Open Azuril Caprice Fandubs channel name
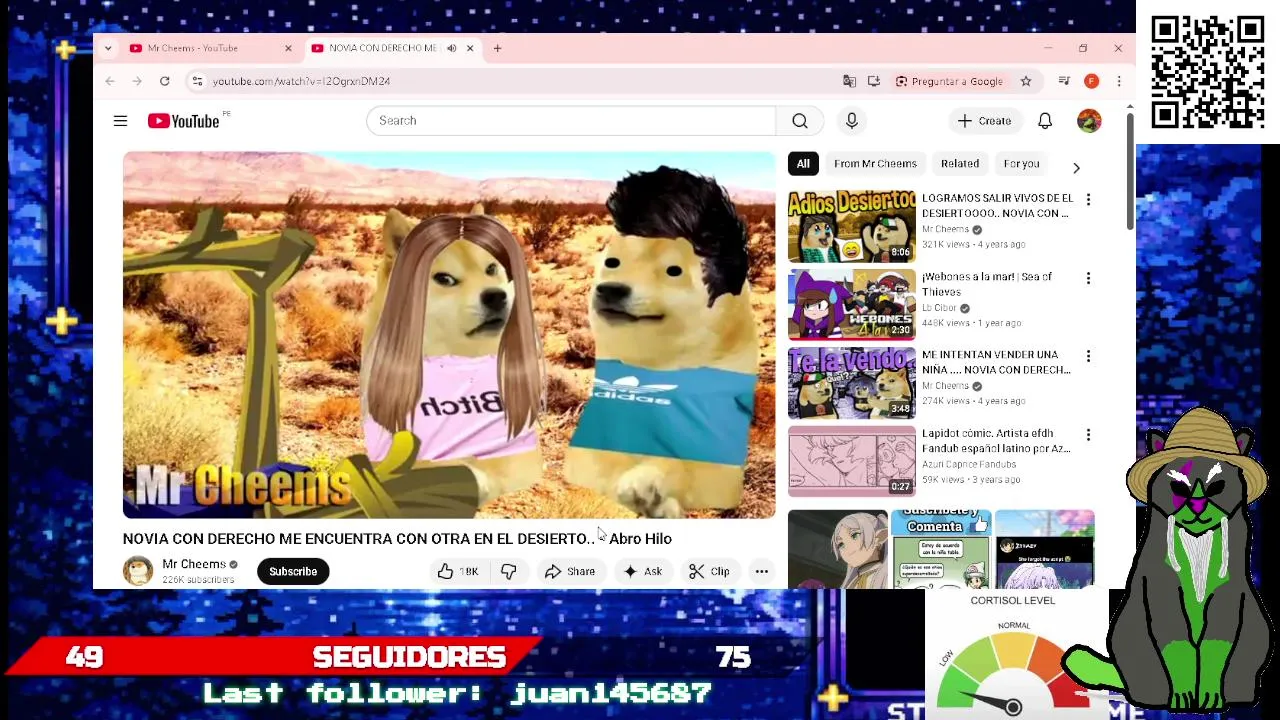Screen dimensions: 1280x720 tap(971, 465)
